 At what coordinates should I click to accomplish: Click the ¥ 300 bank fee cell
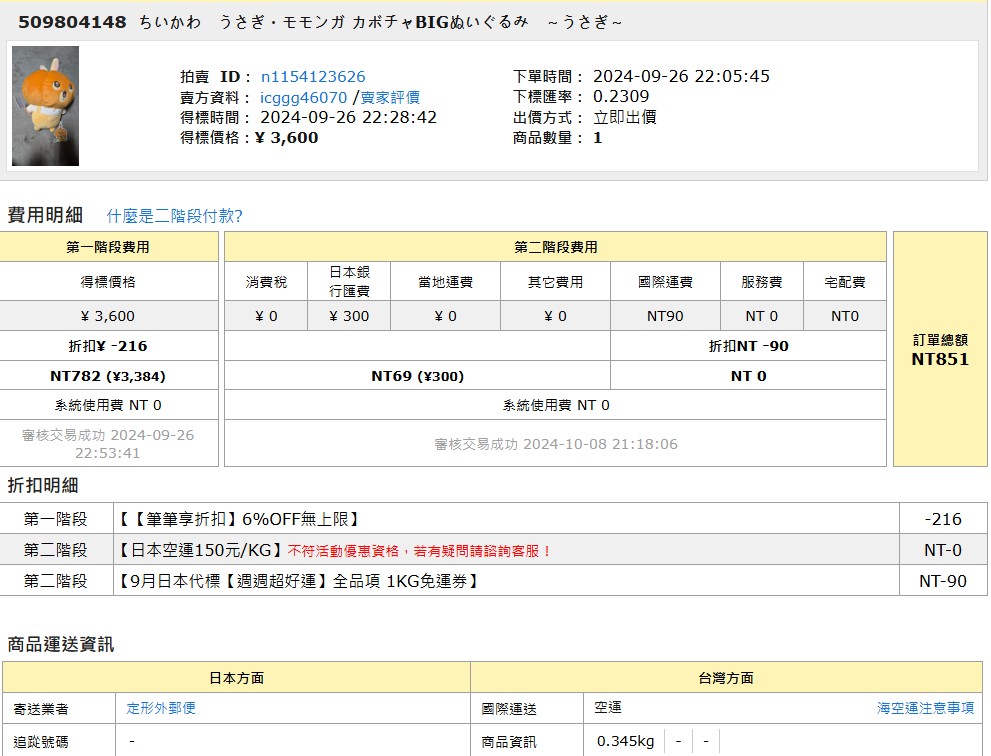point(349,315)
